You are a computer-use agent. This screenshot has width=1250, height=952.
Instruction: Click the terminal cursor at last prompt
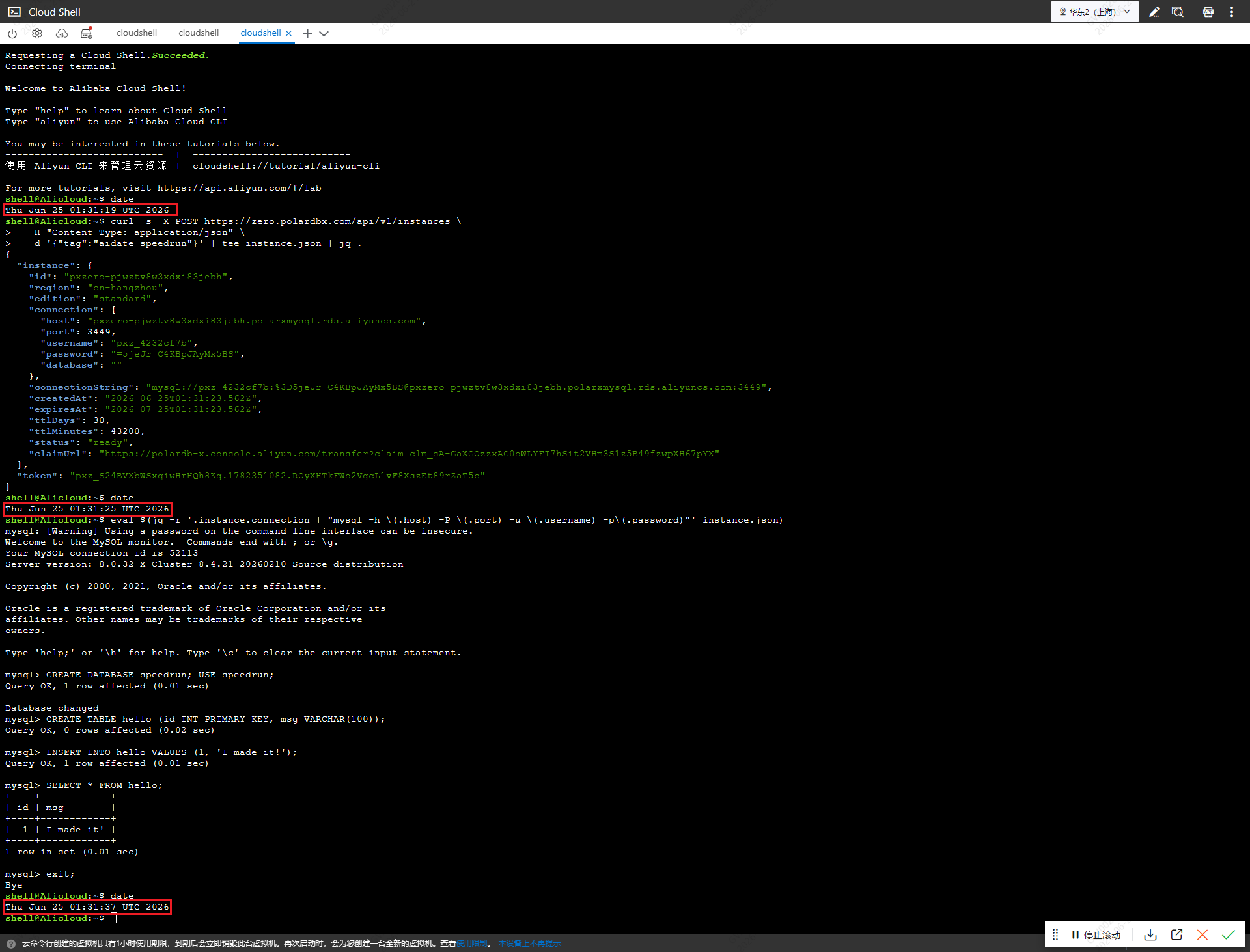click(x=113, y=918)
